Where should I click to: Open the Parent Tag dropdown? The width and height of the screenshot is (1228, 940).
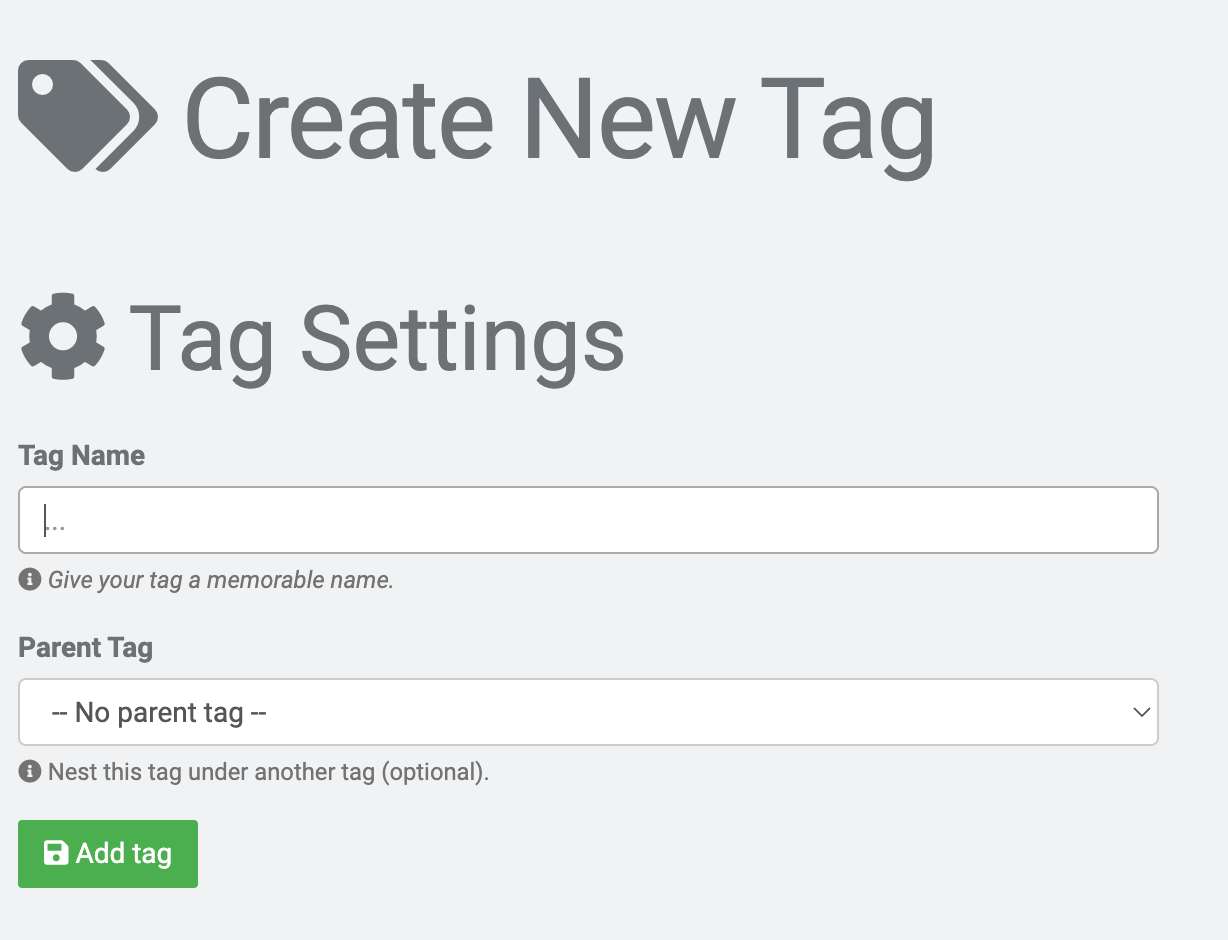pyautogui.click(x=588, y=712)
